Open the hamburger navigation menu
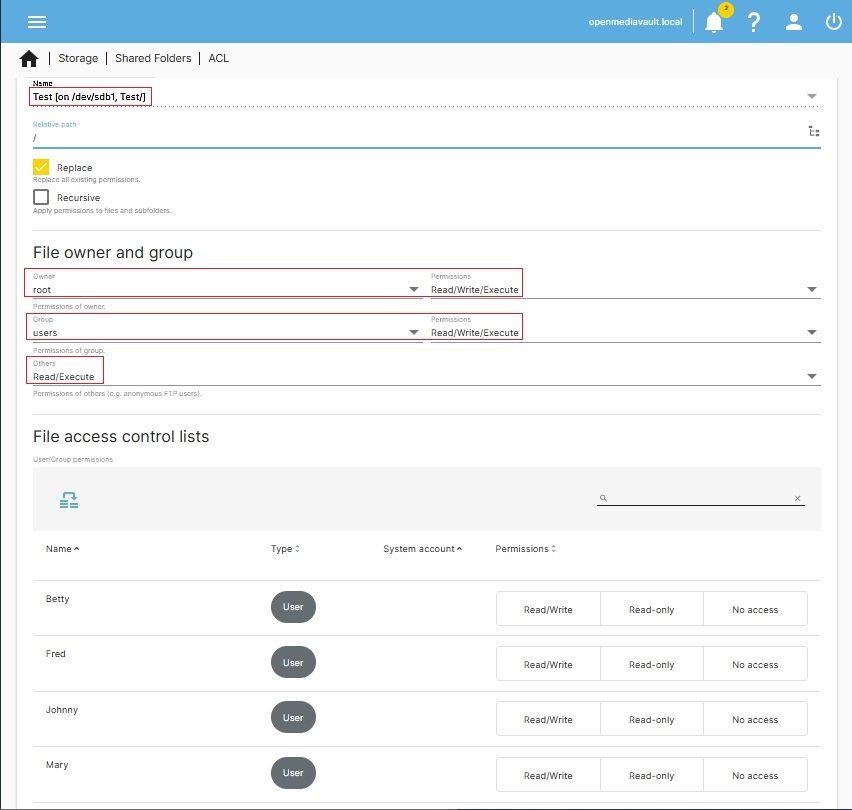This screenshot has width=852, height=810. pyautogui.click(x=37, y=22)
